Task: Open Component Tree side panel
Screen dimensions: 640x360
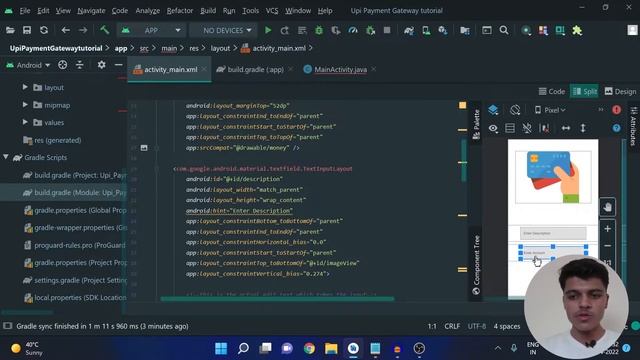Action: (476, 264)
